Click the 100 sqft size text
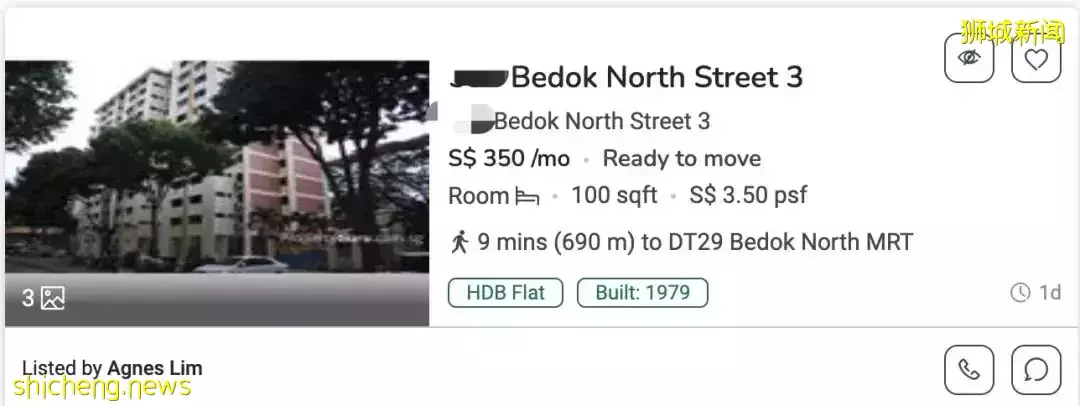1080x406 pixels. coord(614,196)
